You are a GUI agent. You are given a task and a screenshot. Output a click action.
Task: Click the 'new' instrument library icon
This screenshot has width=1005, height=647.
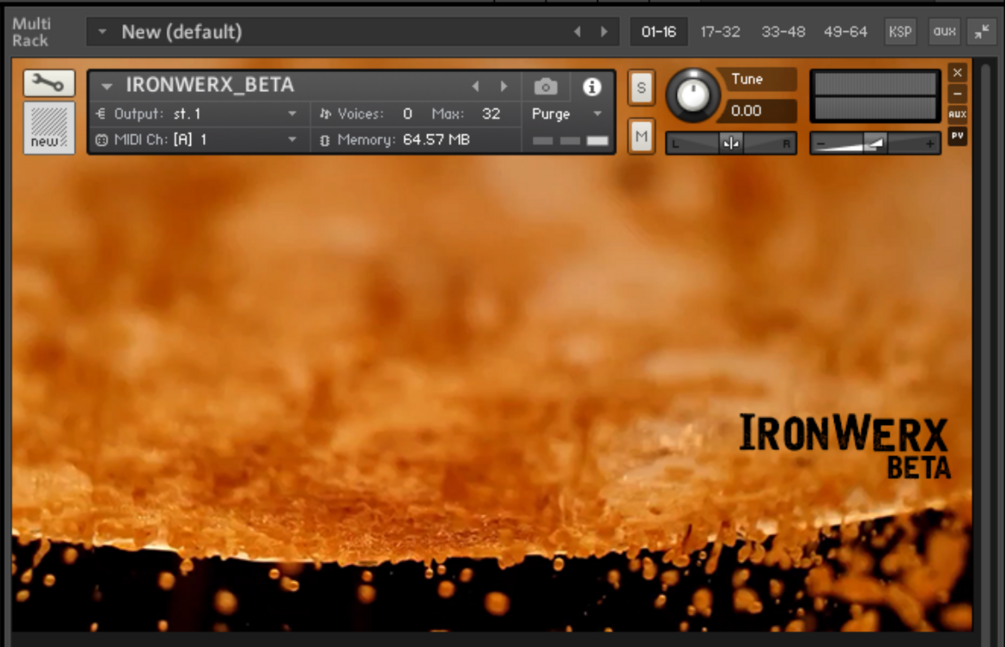coord(49,128)
